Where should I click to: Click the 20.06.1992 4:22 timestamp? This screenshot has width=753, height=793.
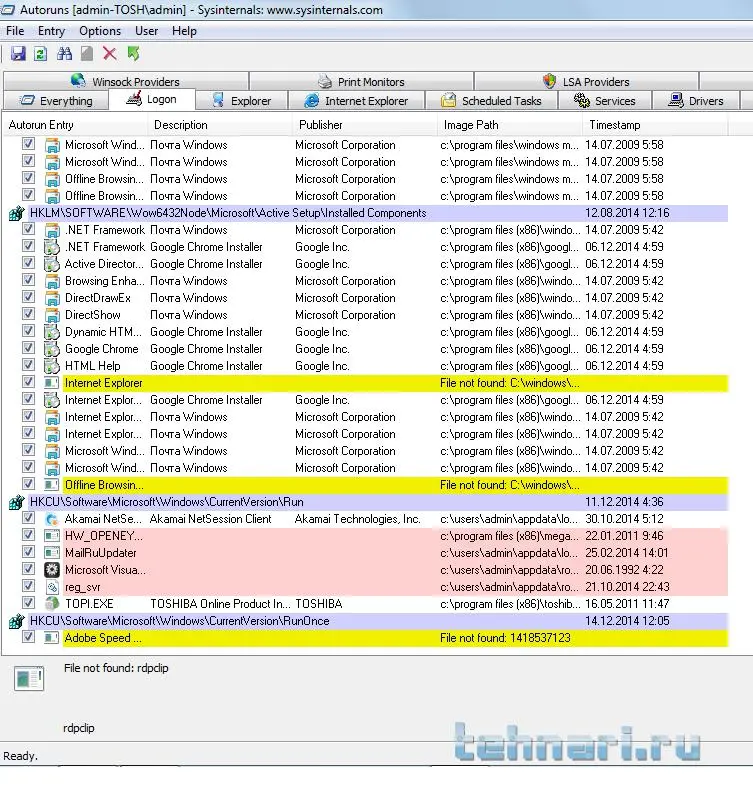[x=627, y=570]
